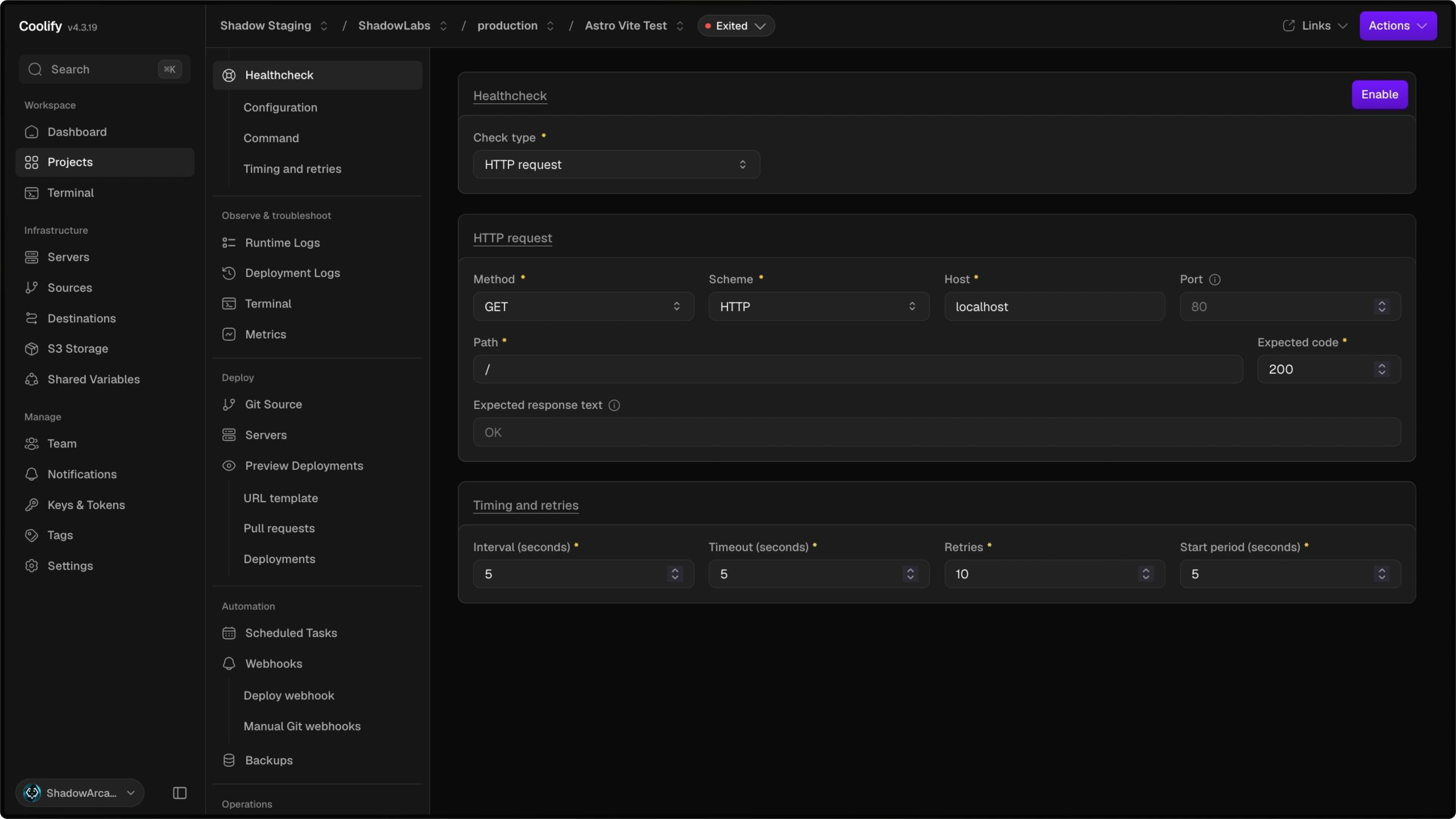Open Dashboard from the sidebar

tap(105, 132)
